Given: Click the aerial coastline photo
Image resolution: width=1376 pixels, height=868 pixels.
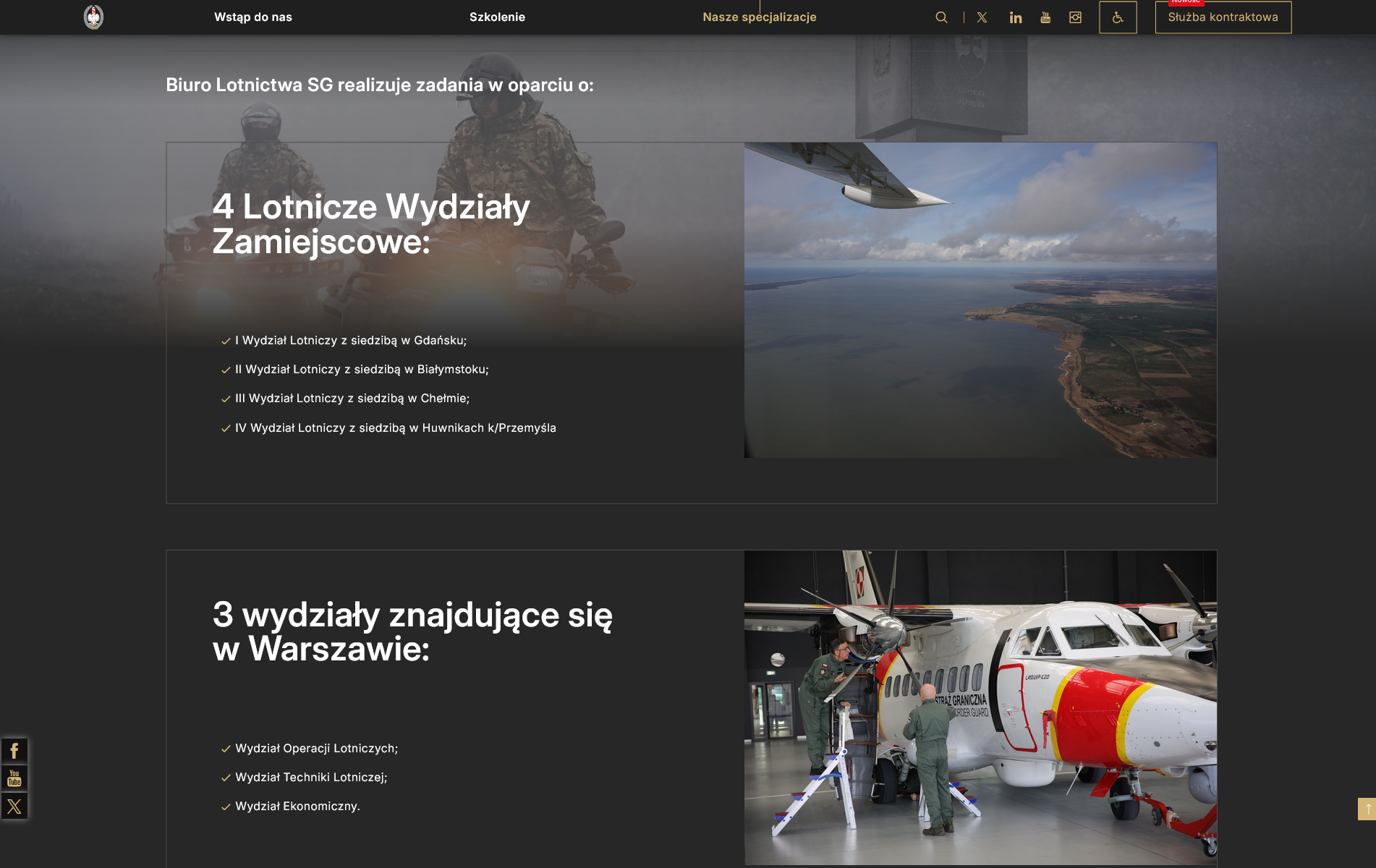Looking at the screenshot, I should (x=980, y=300).
